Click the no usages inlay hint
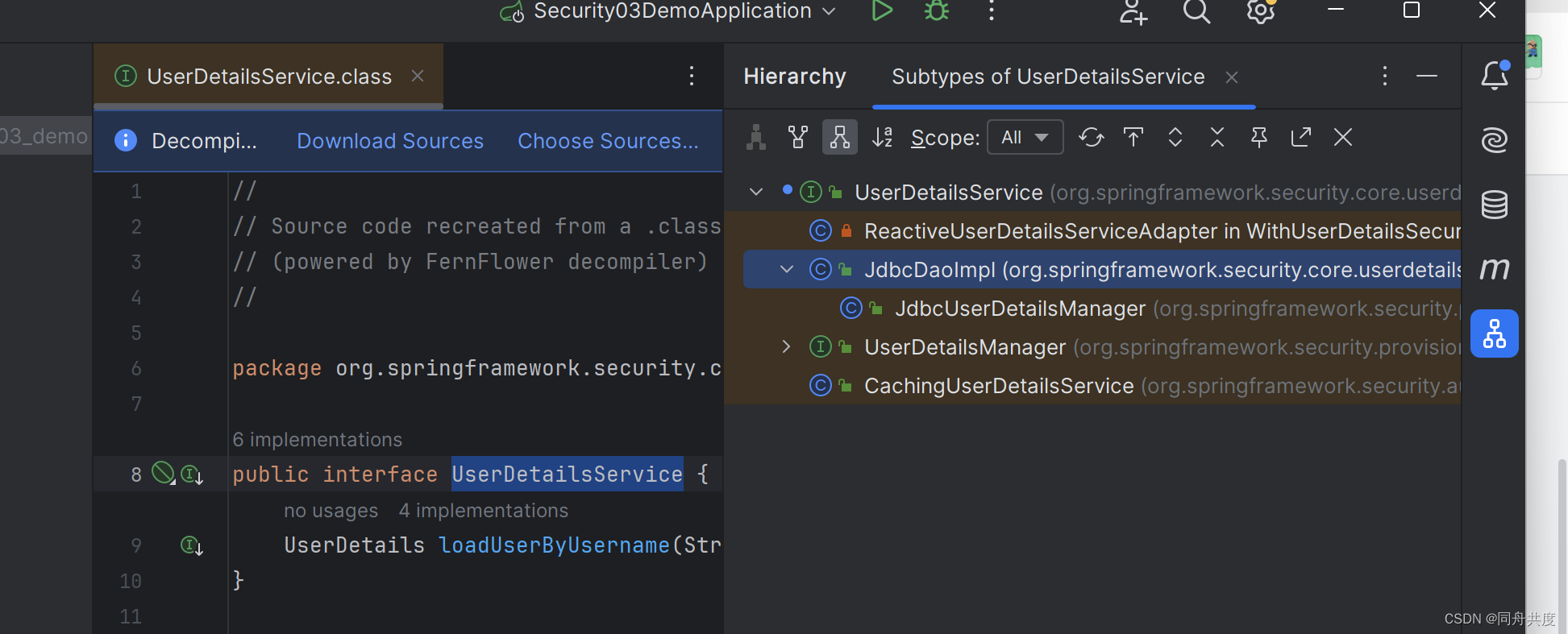 331,511
